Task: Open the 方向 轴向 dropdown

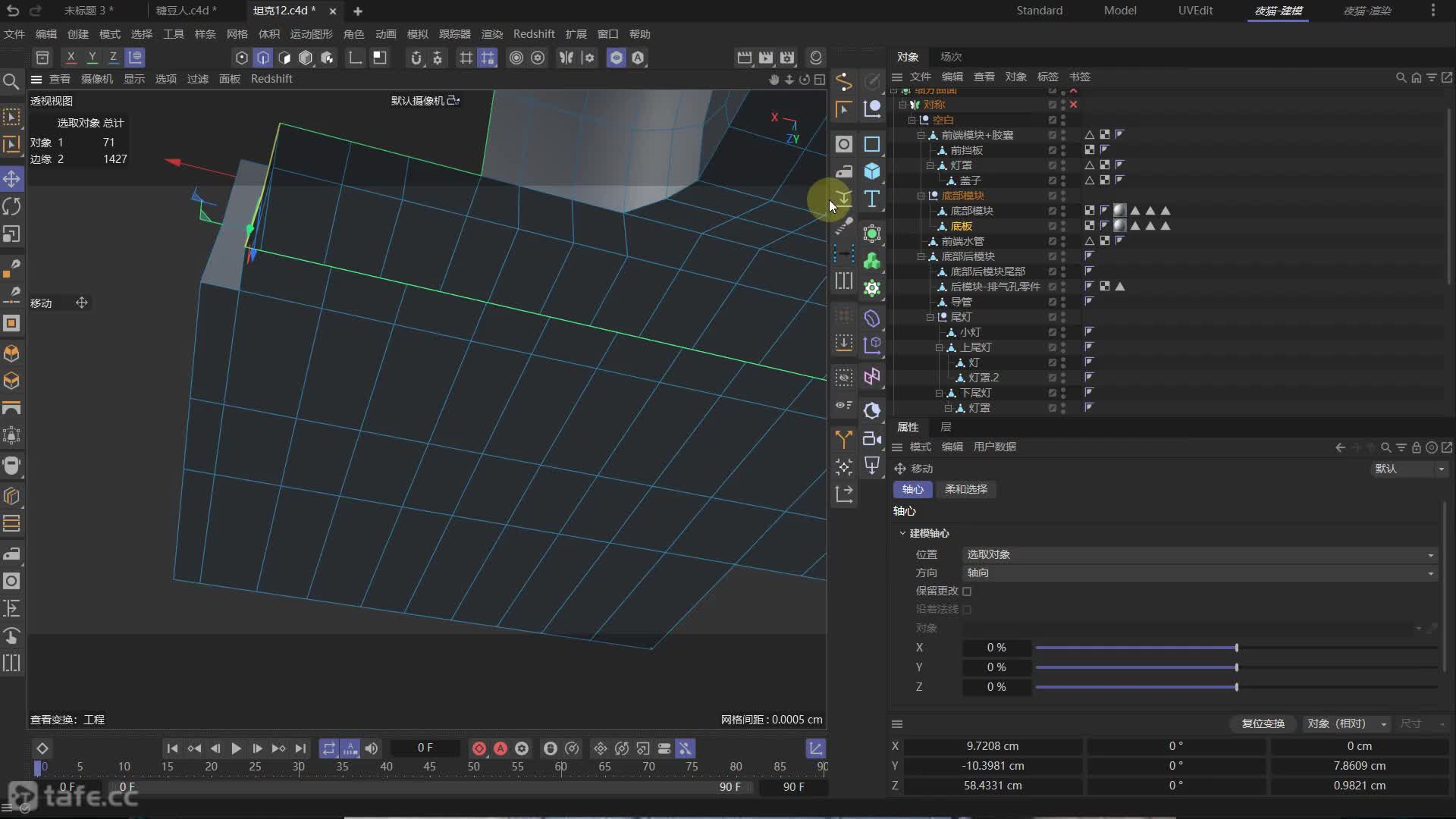Action: [x=1200, y=573]
